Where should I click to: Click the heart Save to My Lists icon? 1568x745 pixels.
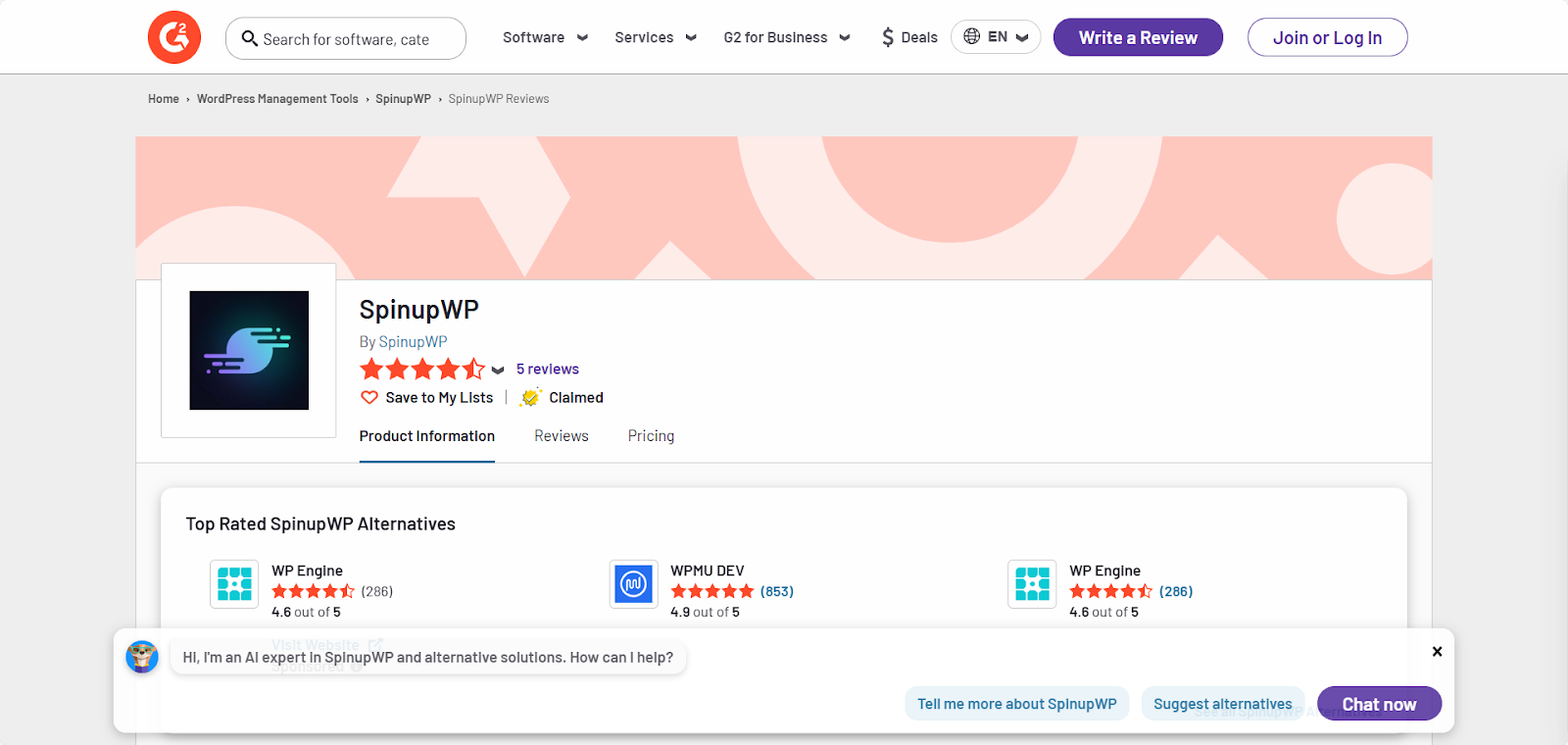point(369,398)
